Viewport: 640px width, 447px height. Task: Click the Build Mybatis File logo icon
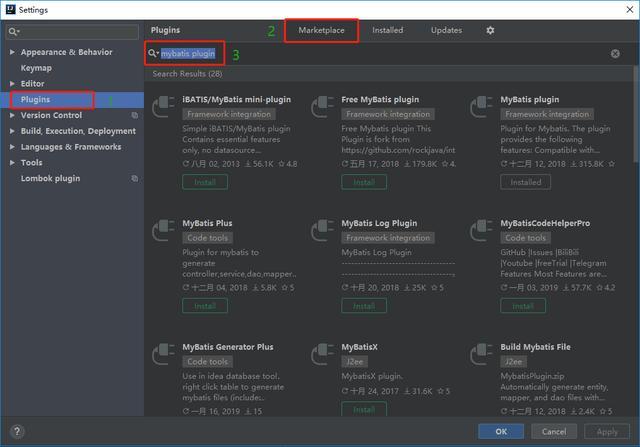click(482, 354)
